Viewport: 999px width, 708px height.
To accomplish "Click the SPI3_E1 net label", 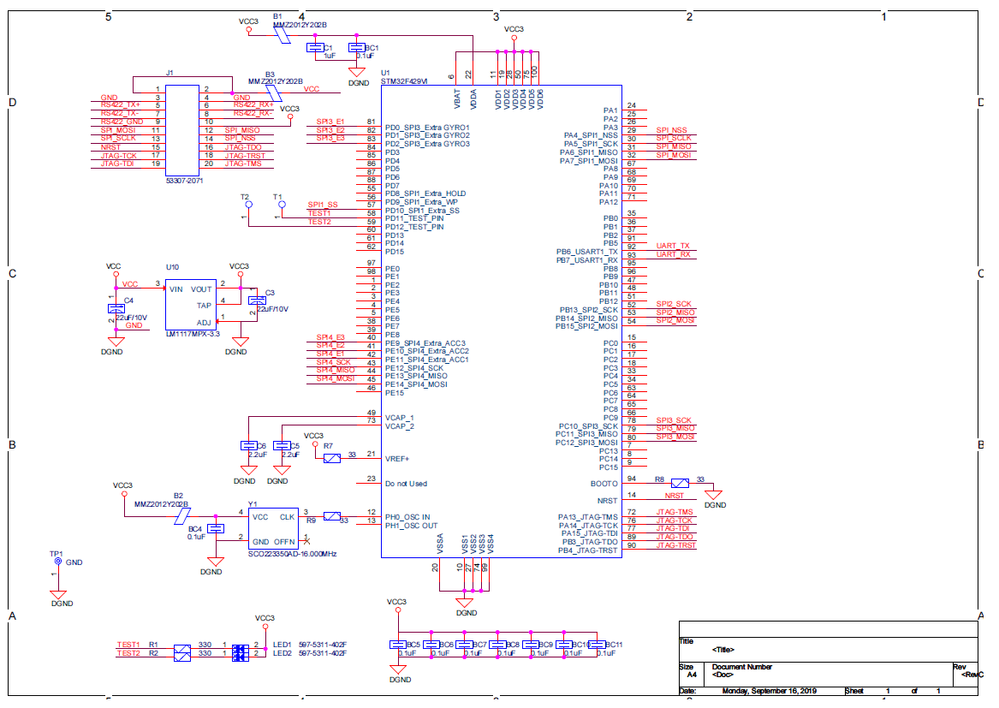I will click(x=331, y=122).
